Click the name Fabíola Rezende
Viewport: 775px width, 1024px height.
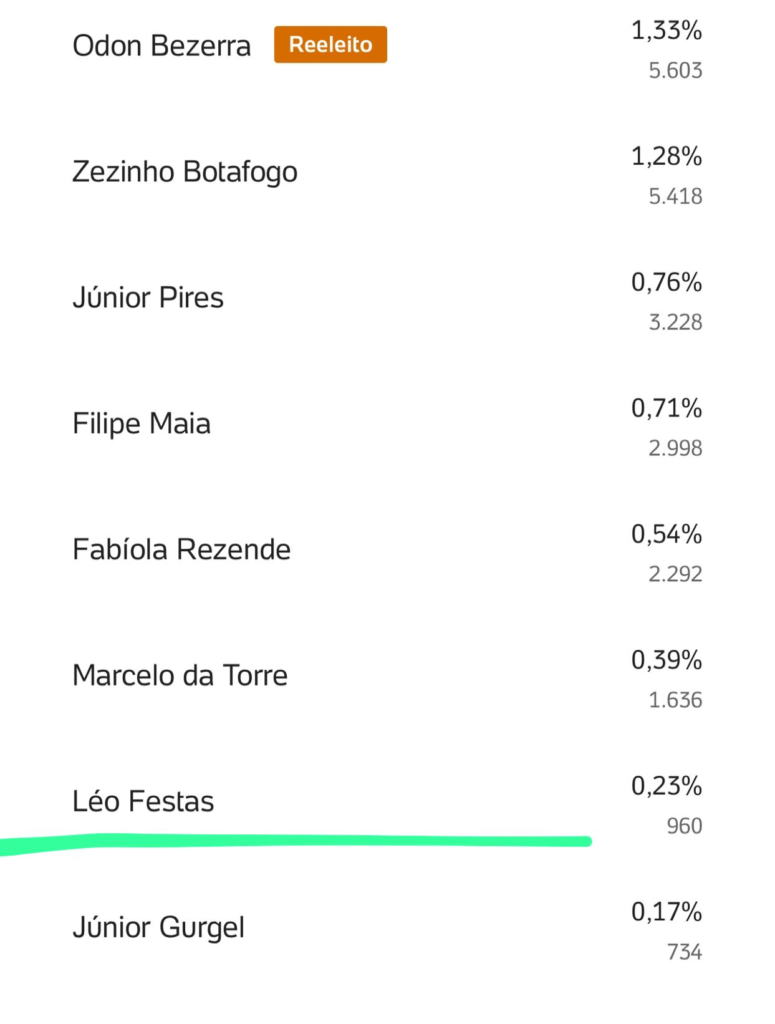pos(181,550)
